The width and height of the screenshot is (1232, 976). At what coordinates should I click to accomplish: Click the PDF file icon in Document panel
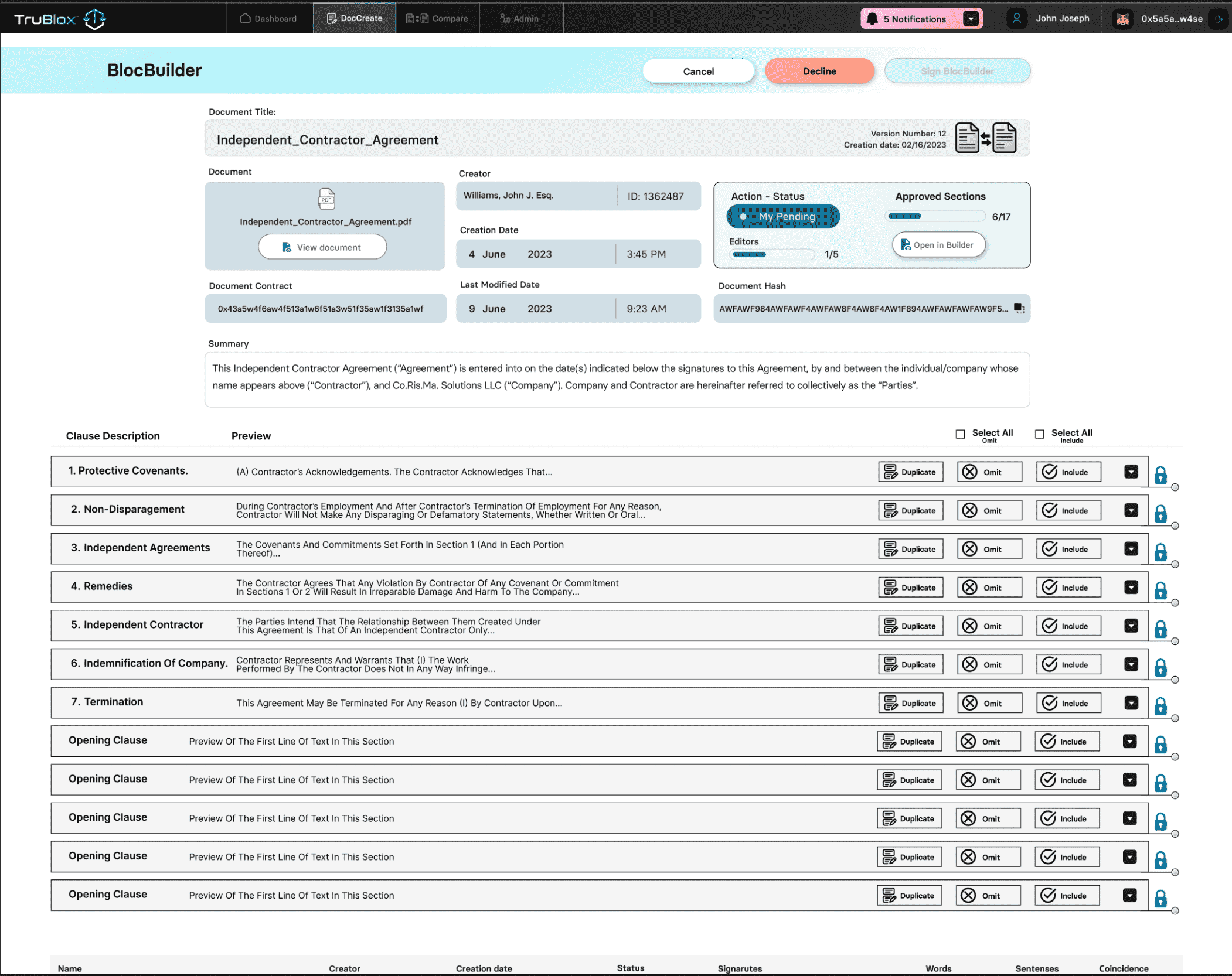(x=326, y=199)
